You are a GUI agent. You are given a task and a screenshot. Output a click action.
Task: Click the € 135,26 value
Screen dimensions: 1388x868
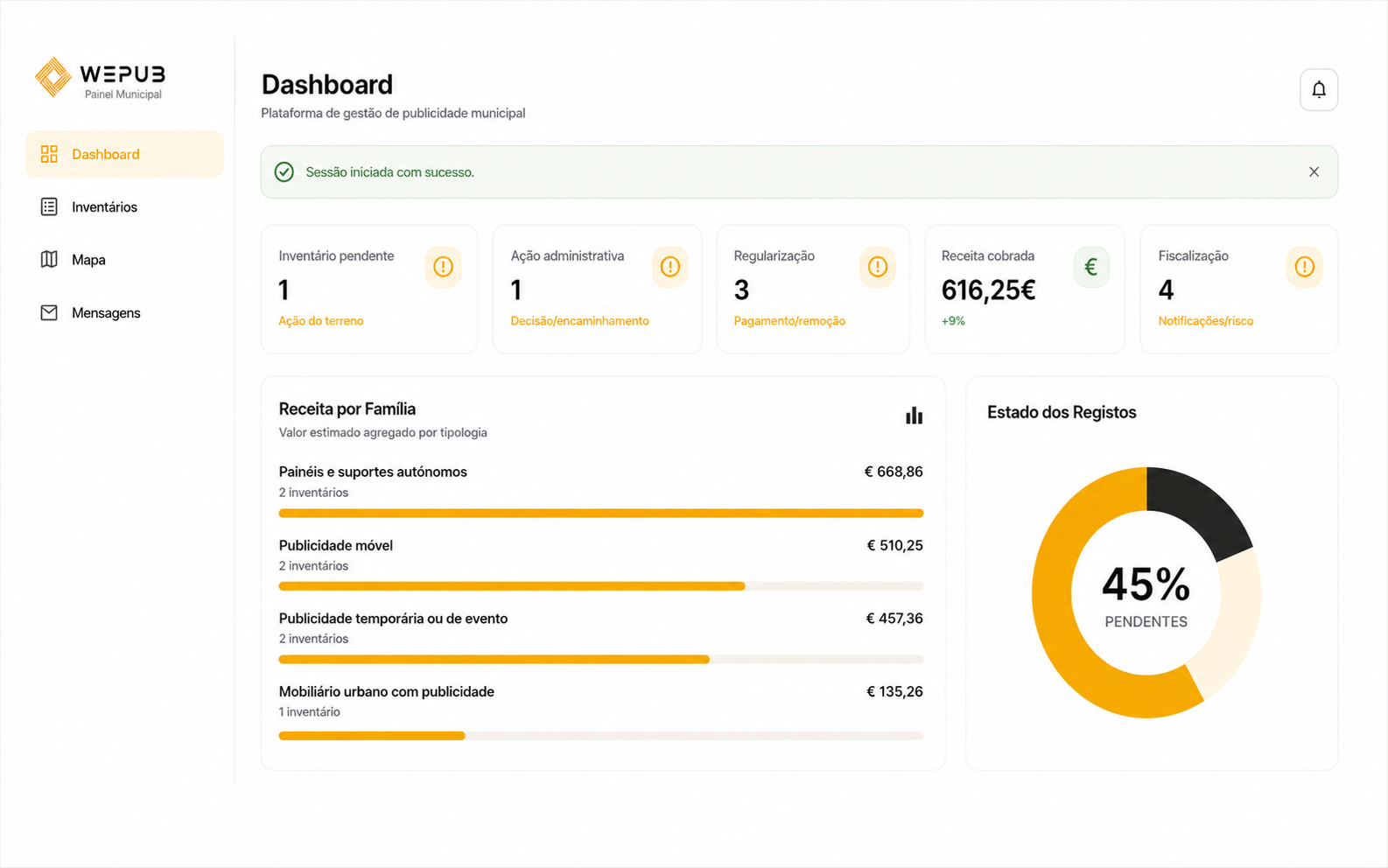894,691
